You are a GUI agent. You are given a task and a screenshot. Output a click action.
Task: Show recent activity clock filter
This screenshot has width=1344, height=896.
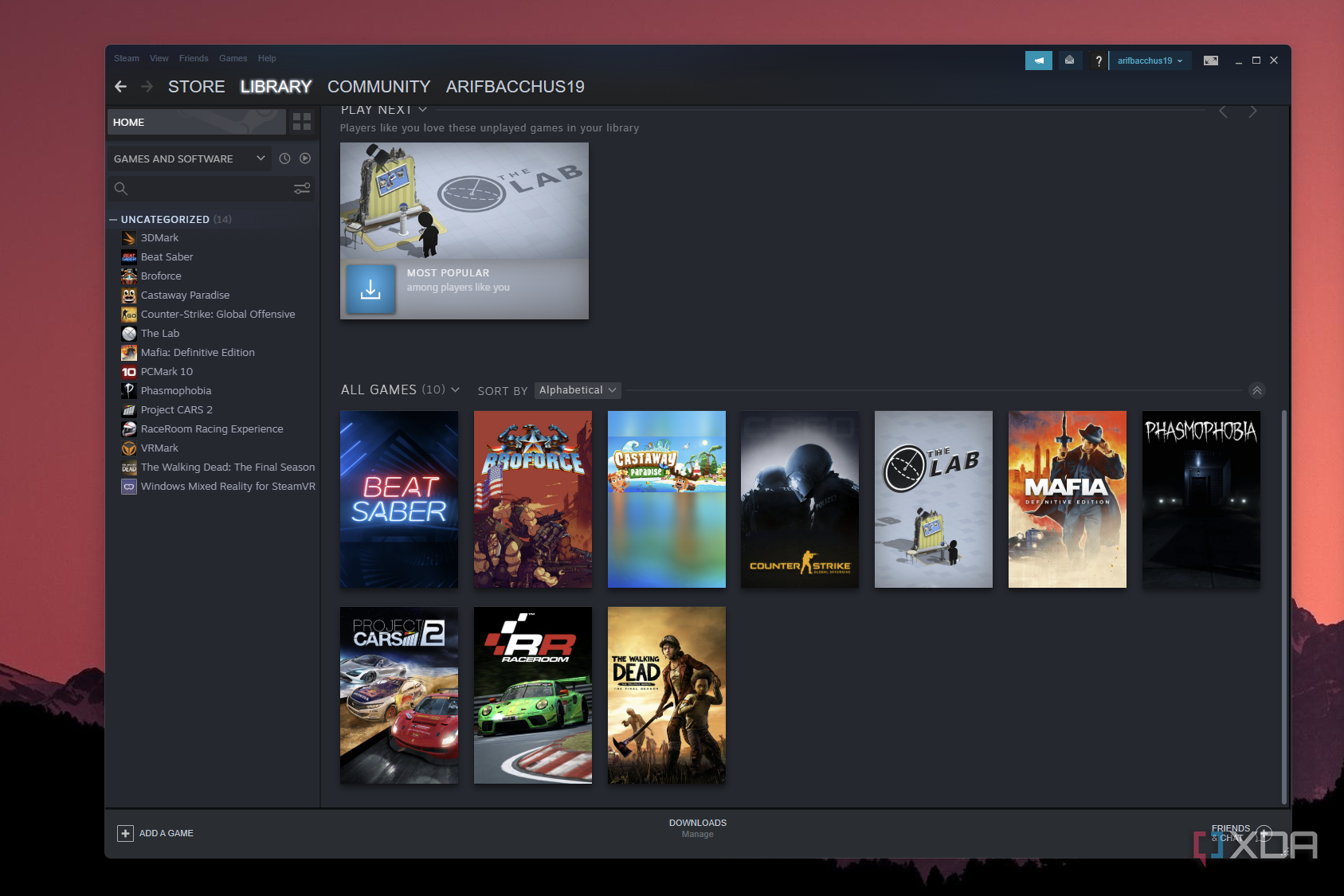pos(284,158)
